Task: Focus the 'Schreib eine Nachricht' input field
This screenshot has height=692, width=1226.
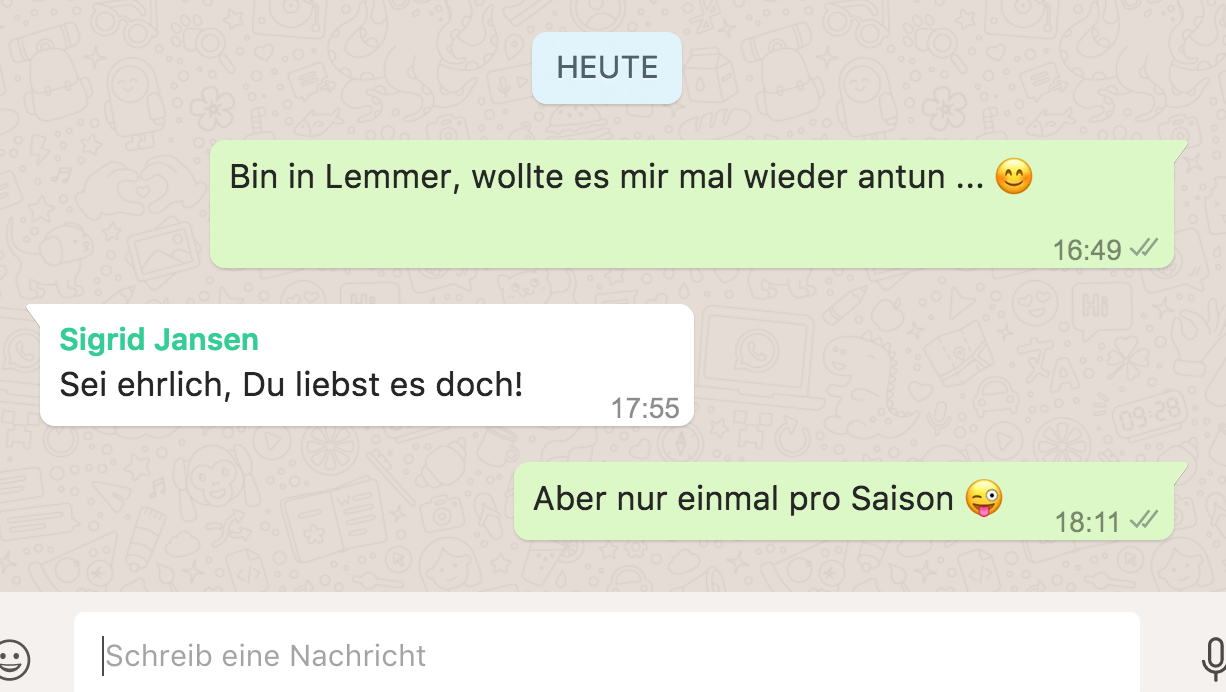Action: click(x=607, y=655)
